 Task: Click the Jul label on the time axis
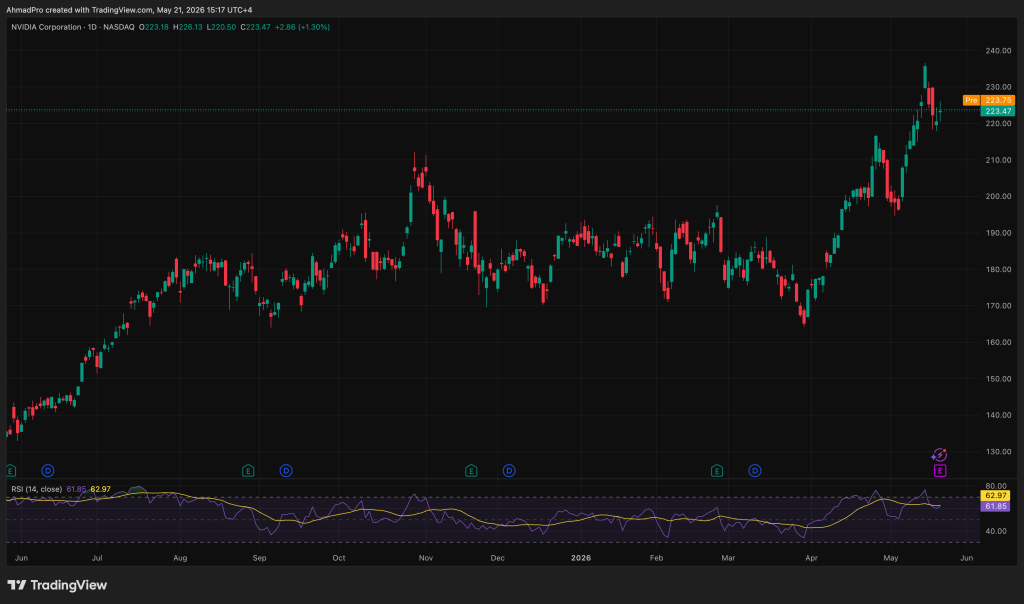(x=97, y=558)
